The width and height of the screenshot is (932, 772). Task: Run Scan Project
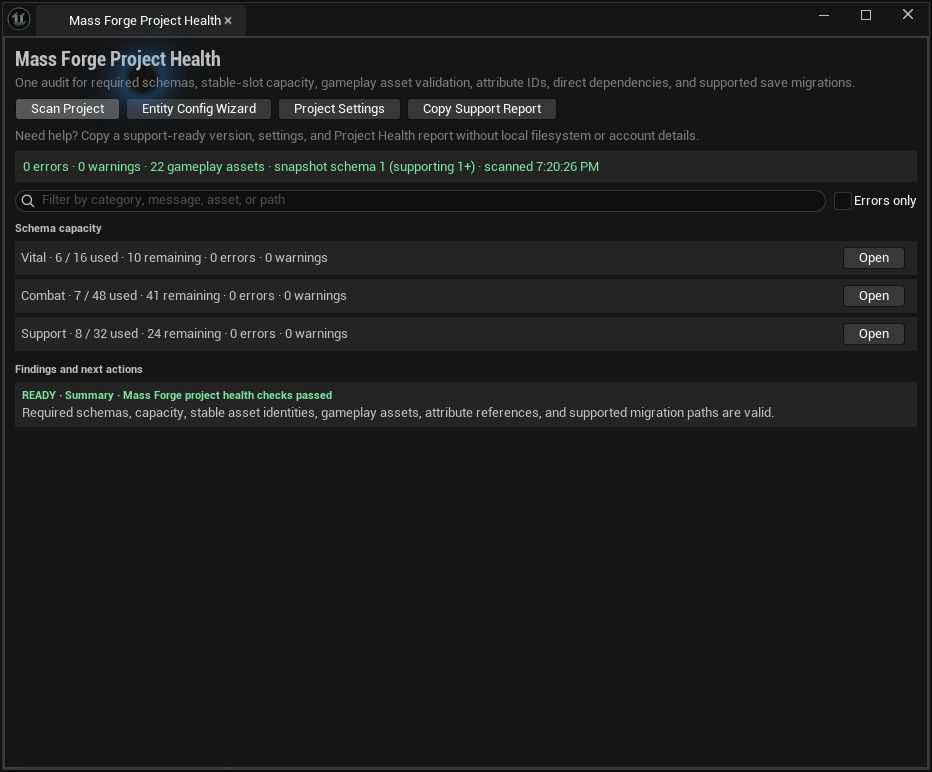tap(67, 109)
